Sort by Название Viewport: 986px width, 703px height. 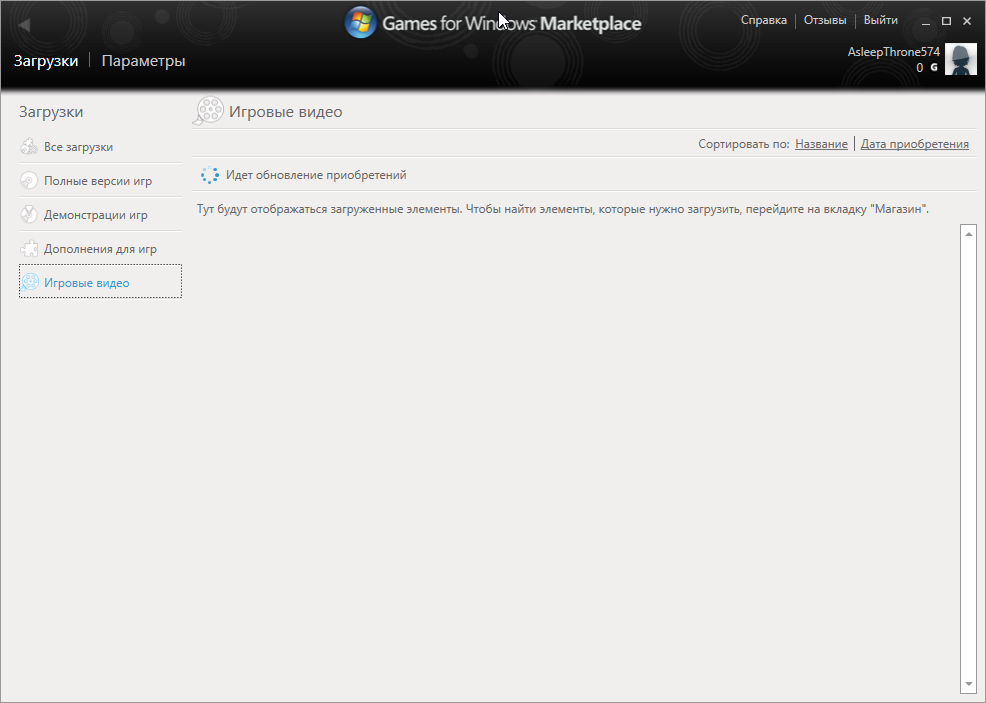[821, 144]
